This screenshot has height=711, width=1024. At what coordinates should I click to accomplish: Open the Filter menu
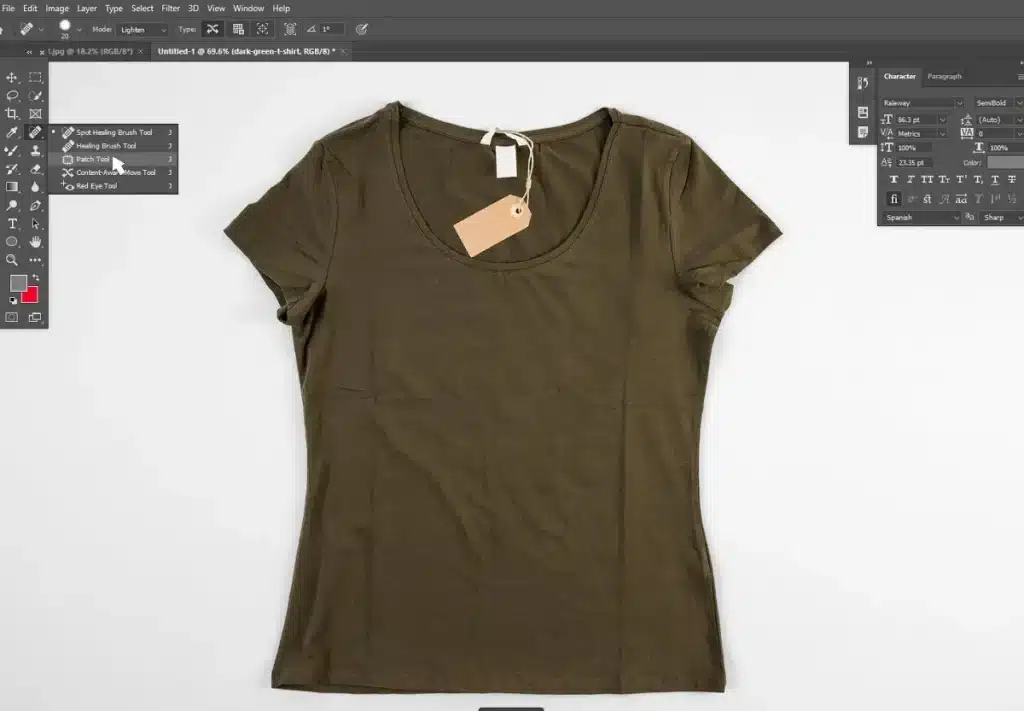click(x=170, y=8)
